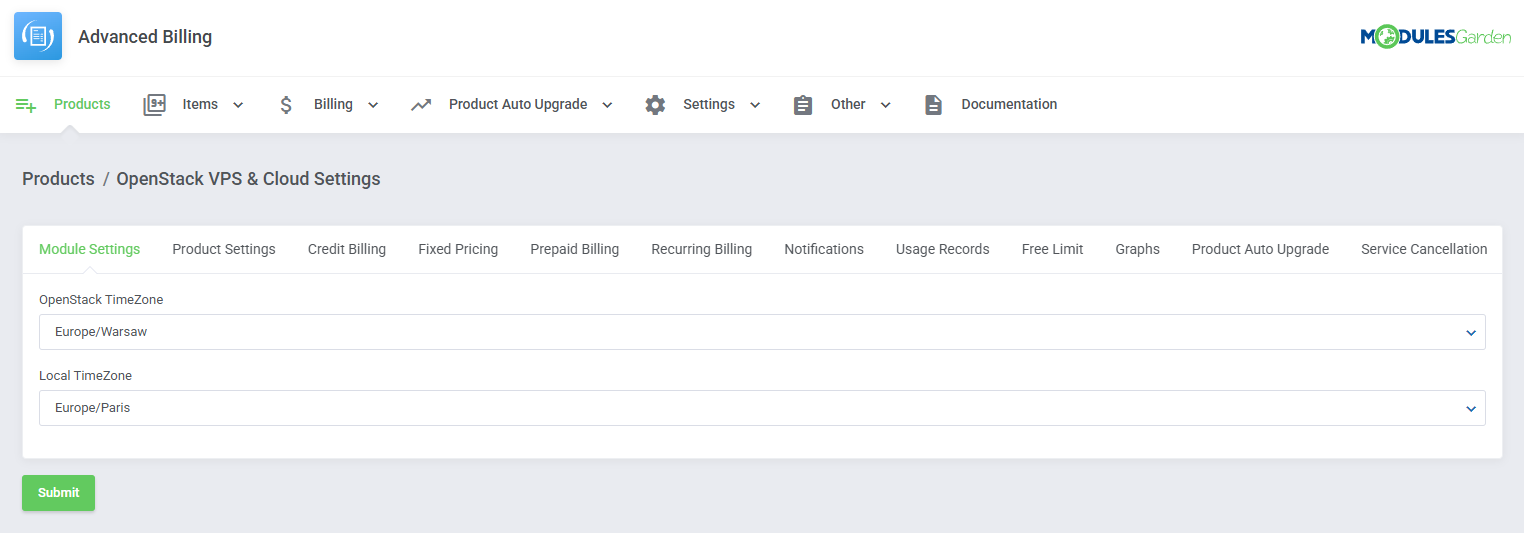Click the Items collection icon
1524x533 pixels.
point(154,105)
